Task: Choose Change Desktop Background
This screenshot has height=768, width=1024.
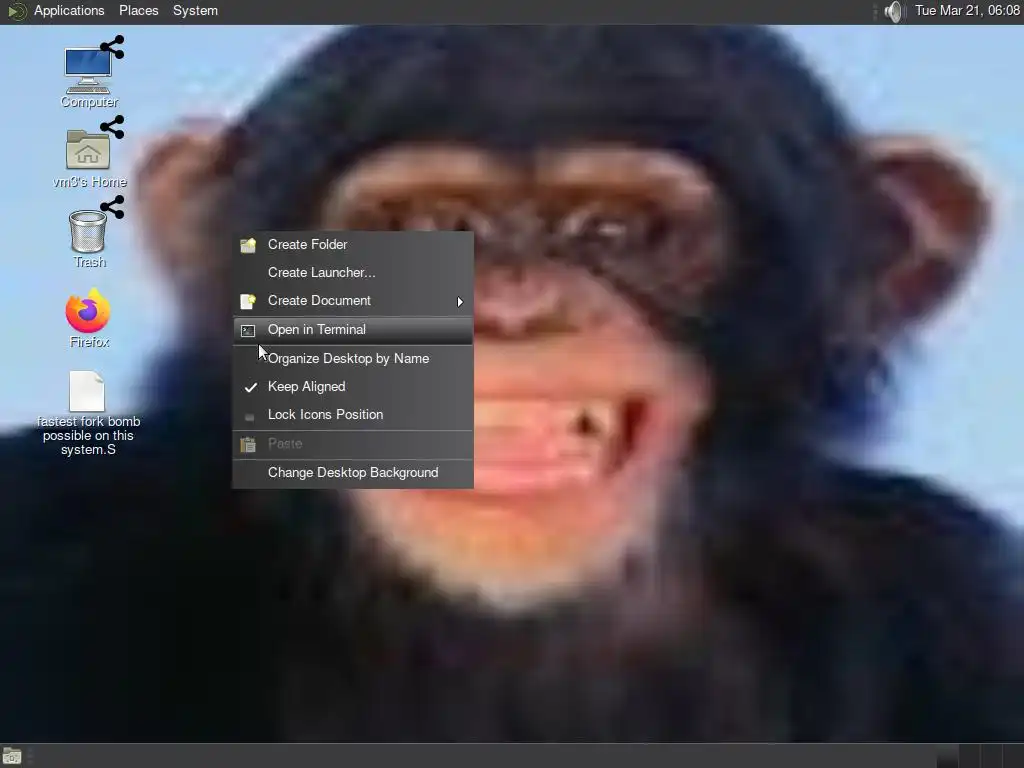Action: (x=353, y=472)
